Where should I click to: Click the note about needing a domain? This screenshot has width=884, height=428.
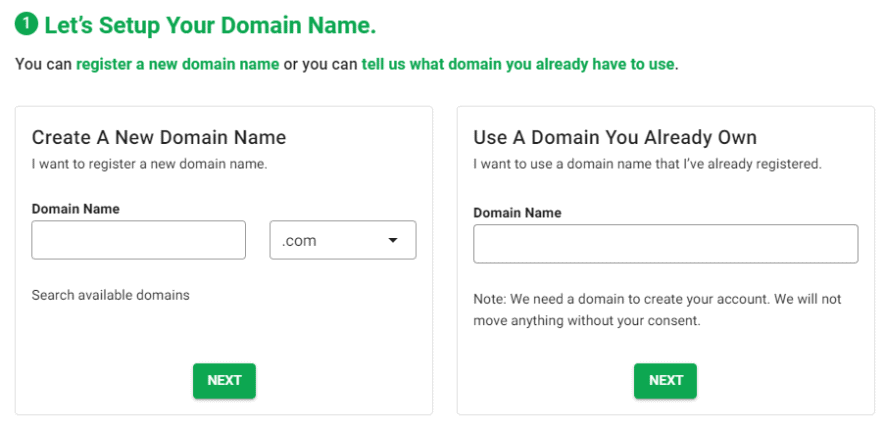coord(657,310)
